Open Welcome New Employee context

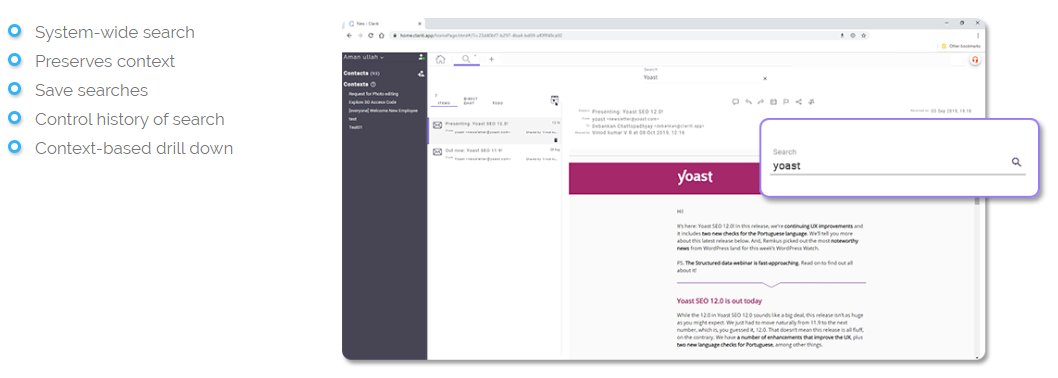click(x=383, y=110)
